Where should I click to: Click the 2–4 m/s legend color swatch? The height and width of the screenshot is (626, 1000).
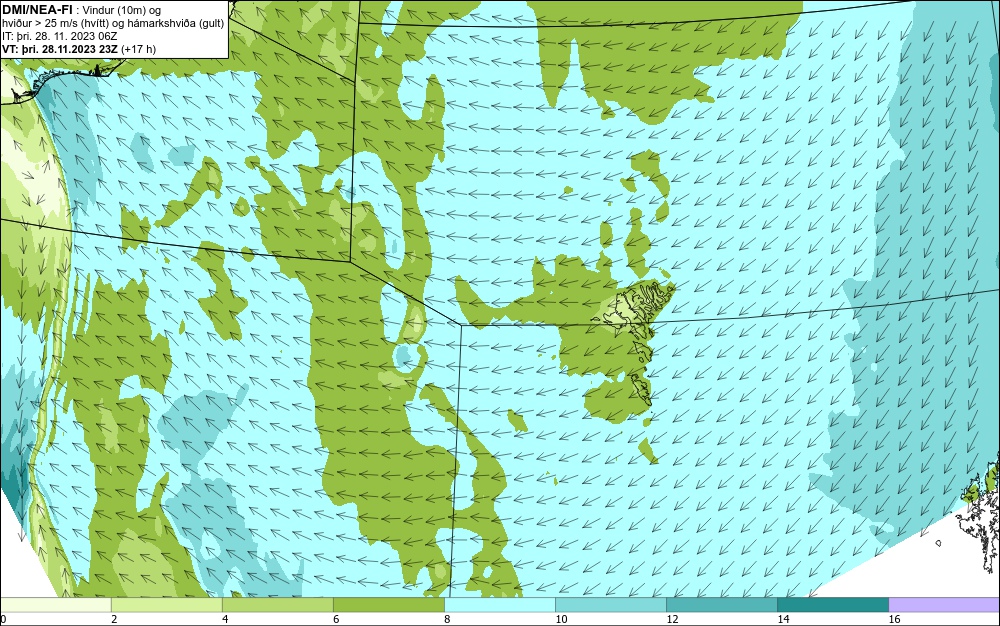[x=166, y=604]
